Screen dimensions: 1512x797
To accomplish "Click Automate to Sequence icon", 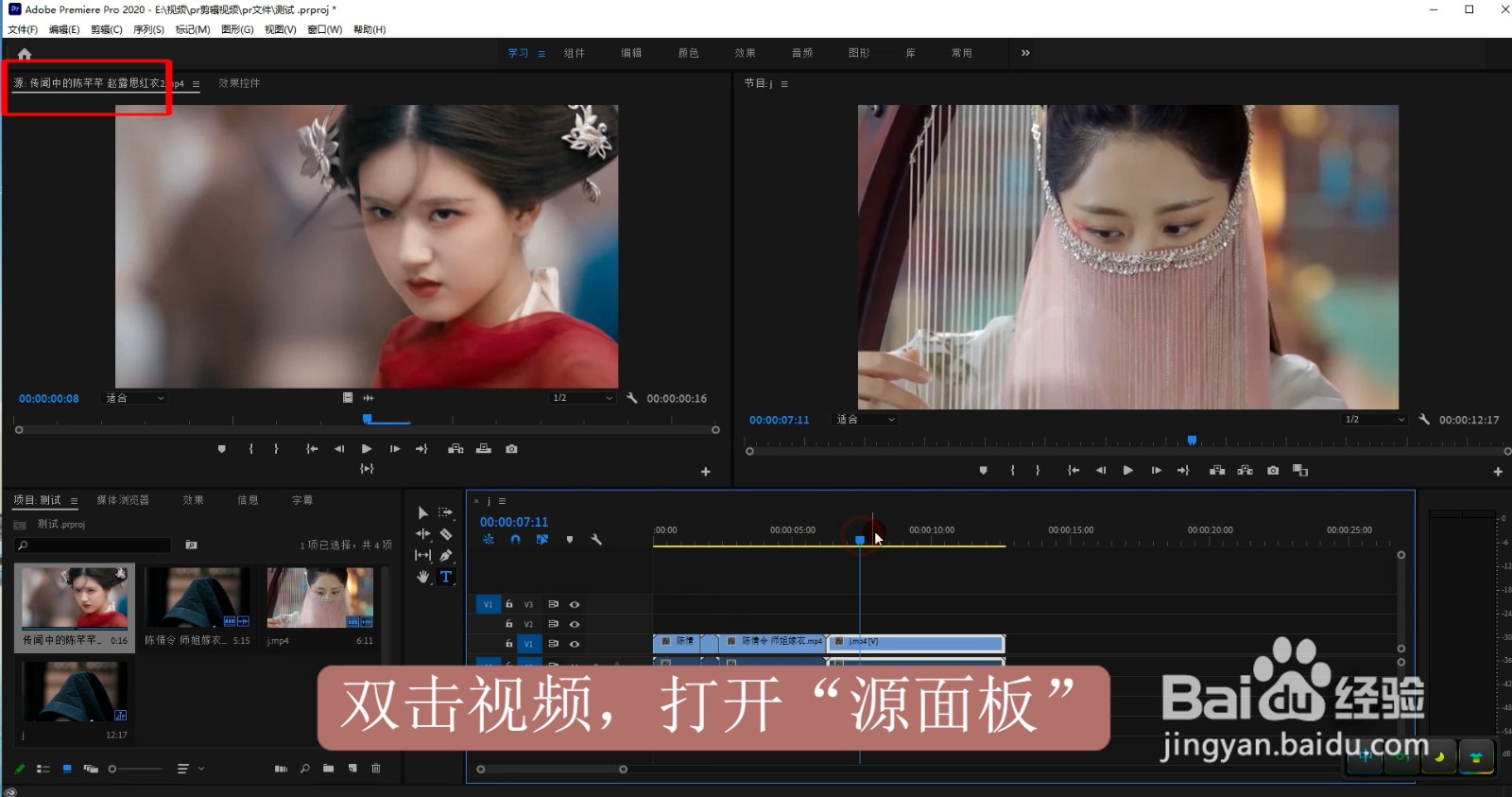I will coord(281,769).
